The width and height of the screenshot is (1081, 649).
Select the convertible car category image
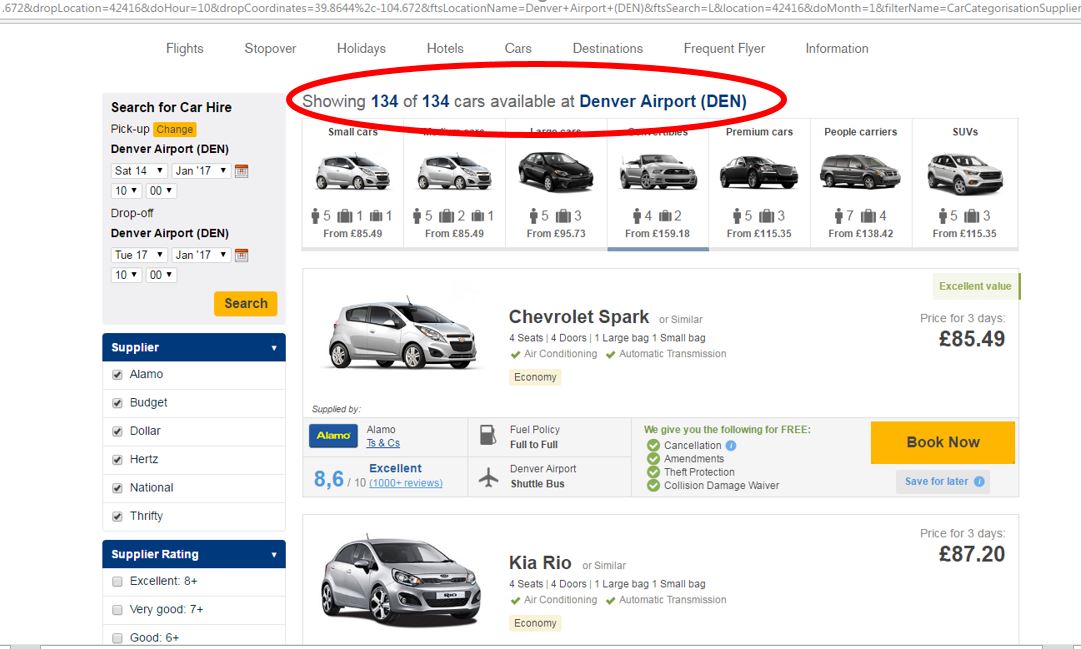click(658, 172)
